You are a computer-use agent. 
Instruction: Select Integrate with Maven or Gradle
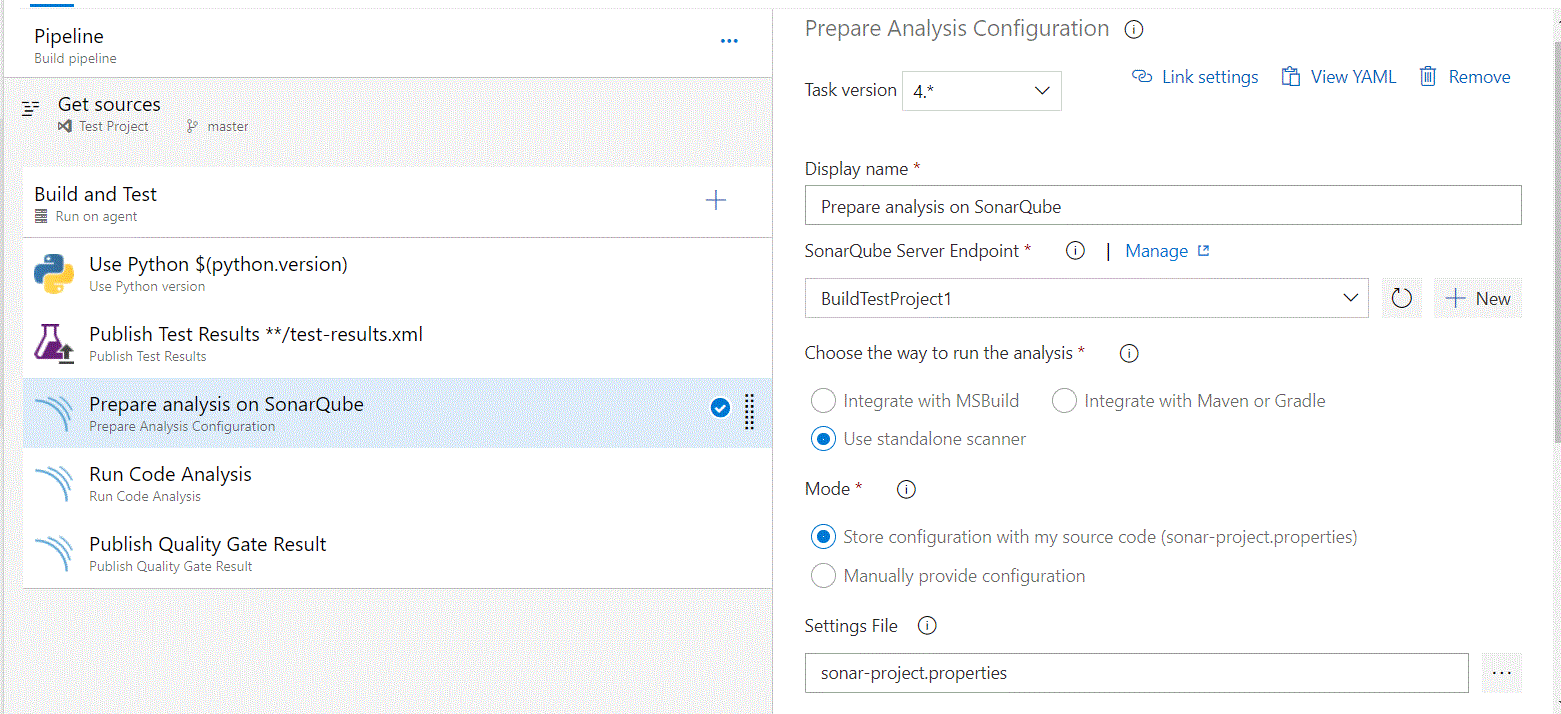coord(1065,401)
